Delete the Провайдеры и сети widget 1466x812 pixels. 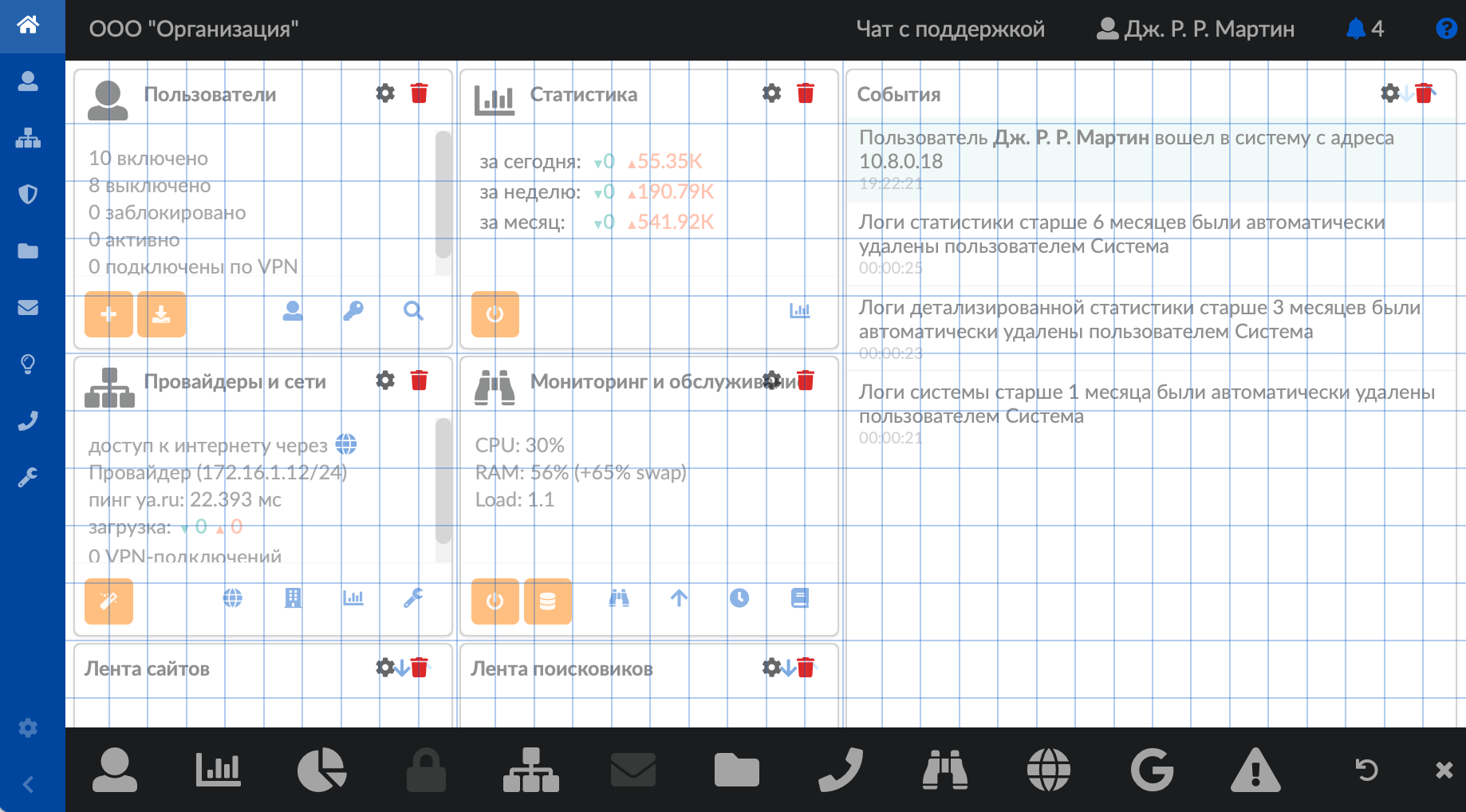coord(419,380)
